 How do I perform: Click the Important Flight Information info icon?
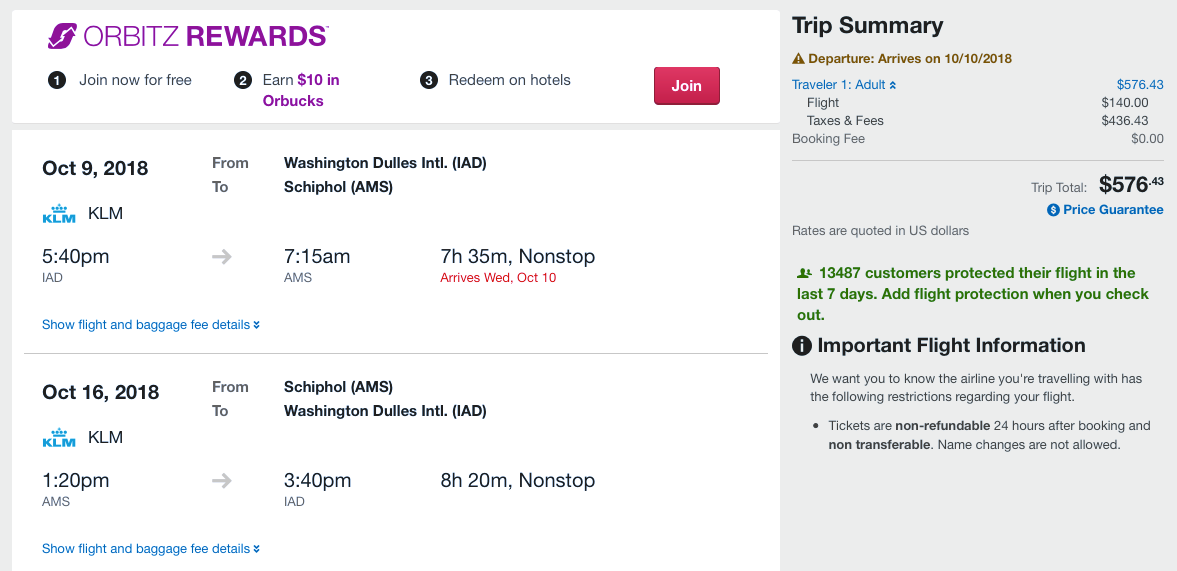(802, 346)
